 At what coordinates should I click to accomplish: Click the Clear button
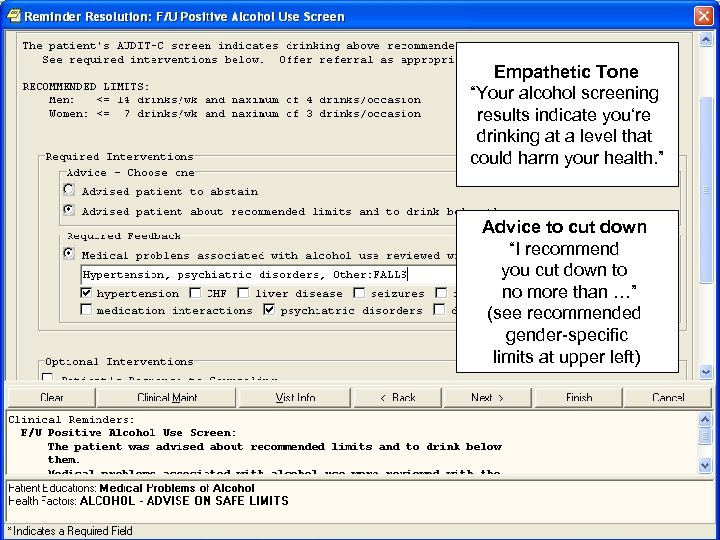click(52, 398)
